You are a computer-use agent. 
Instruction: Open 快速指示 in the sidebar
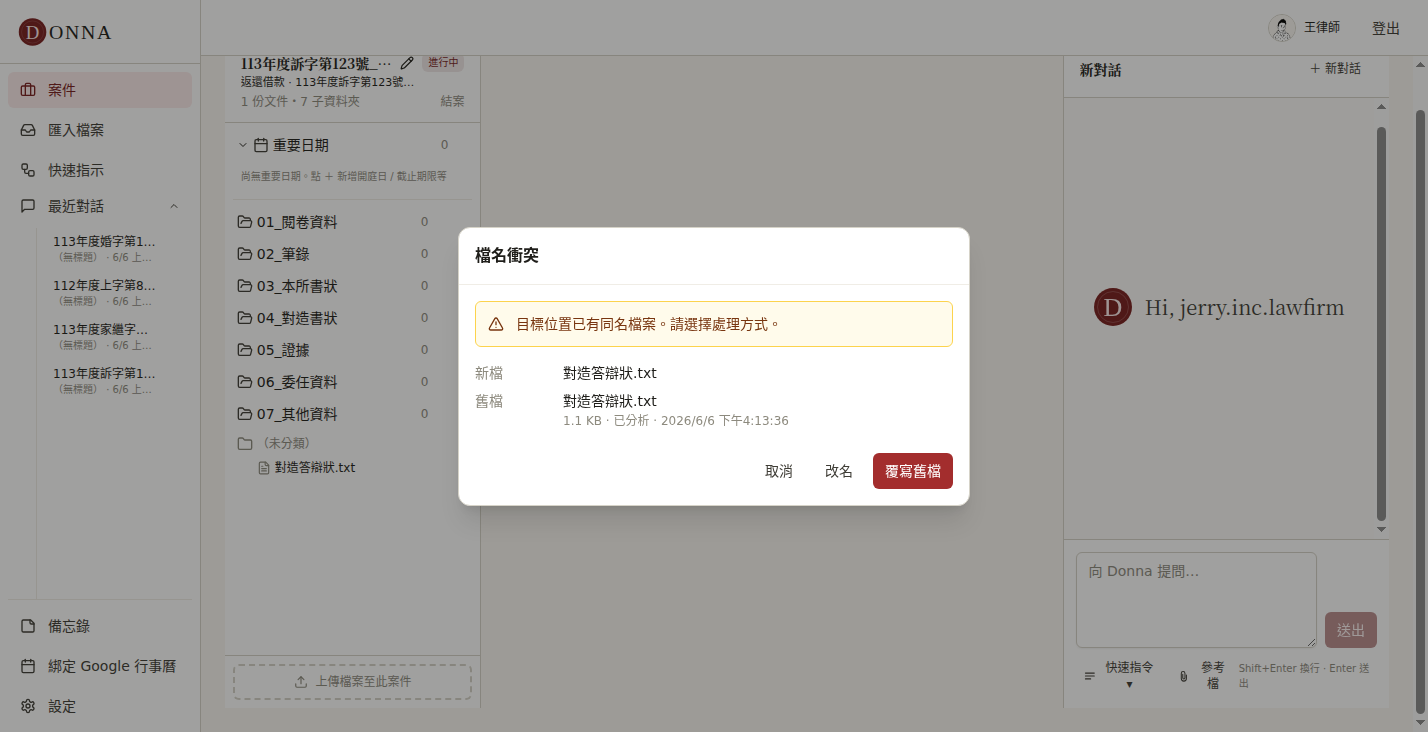coord(100,170)
